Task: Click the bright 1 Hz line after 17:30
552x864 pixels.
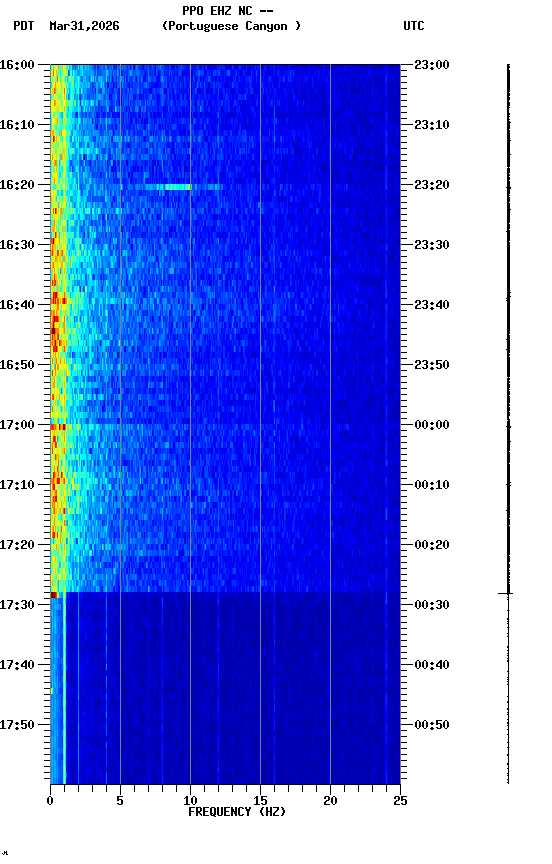Action: [64, 689]
